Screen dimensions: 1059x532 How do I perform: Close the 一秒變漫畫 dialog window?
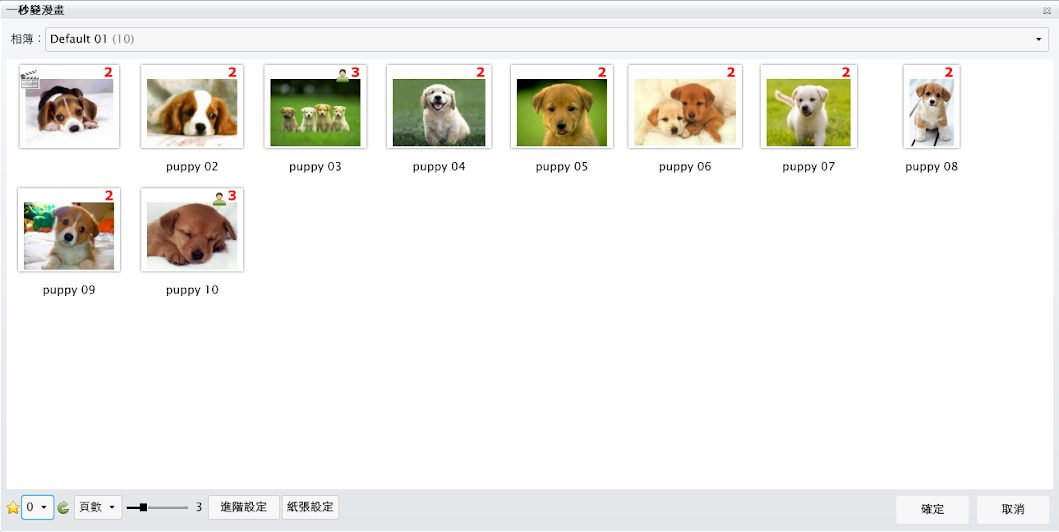tap(1046, 11)
